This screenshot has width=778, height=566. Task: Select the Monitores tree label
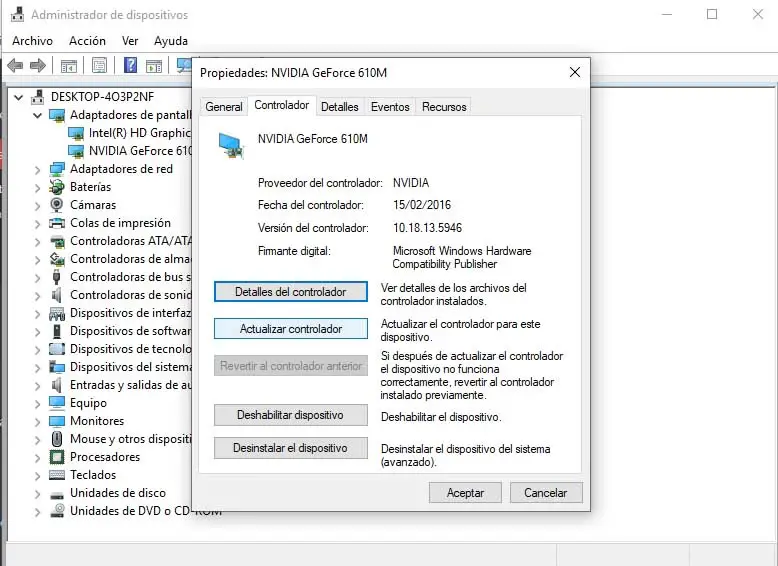tap(97, 421)
